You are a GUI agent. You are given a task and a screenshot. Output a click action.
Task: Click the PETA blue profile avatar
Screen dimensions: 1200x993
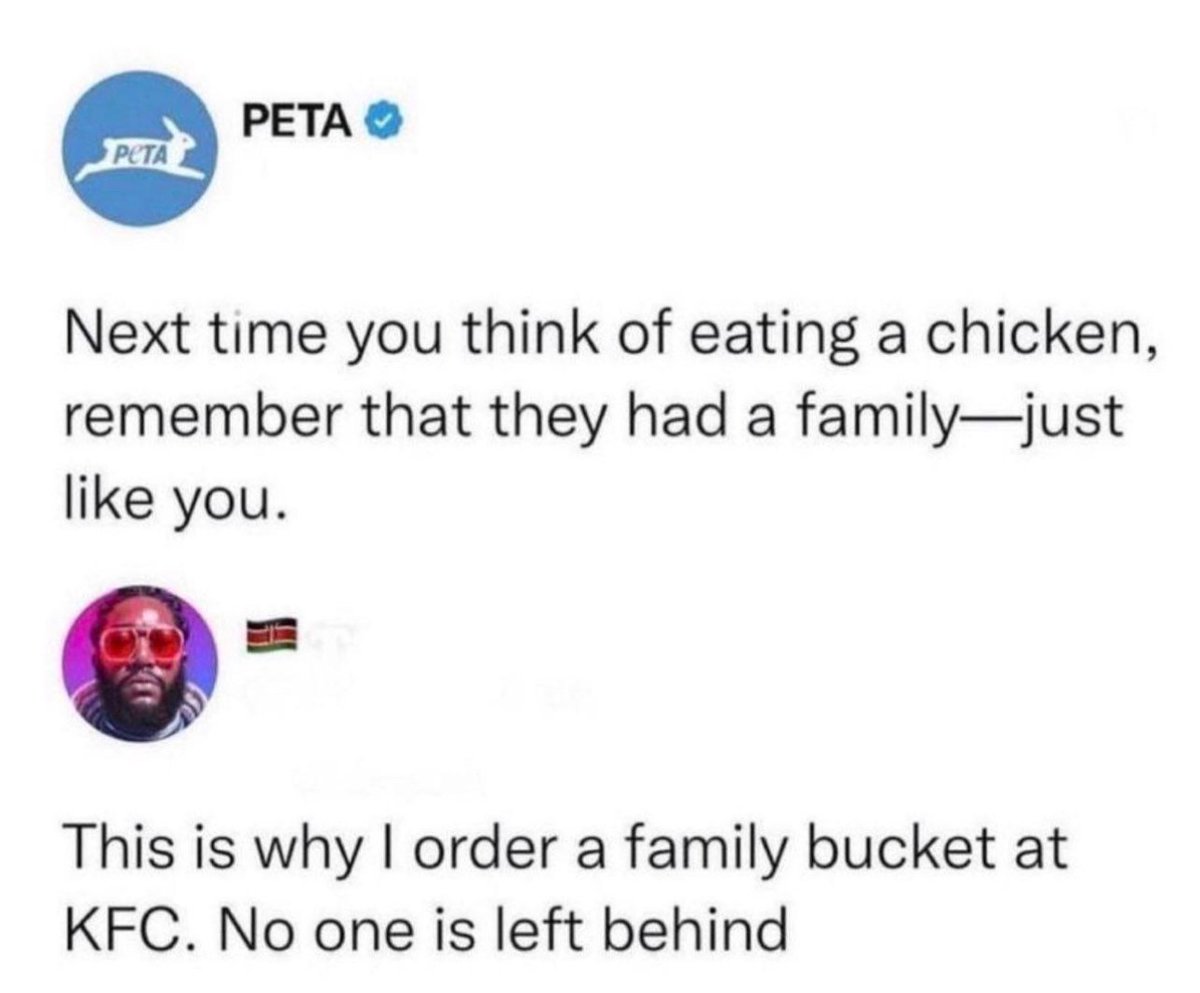click(141, 150)
